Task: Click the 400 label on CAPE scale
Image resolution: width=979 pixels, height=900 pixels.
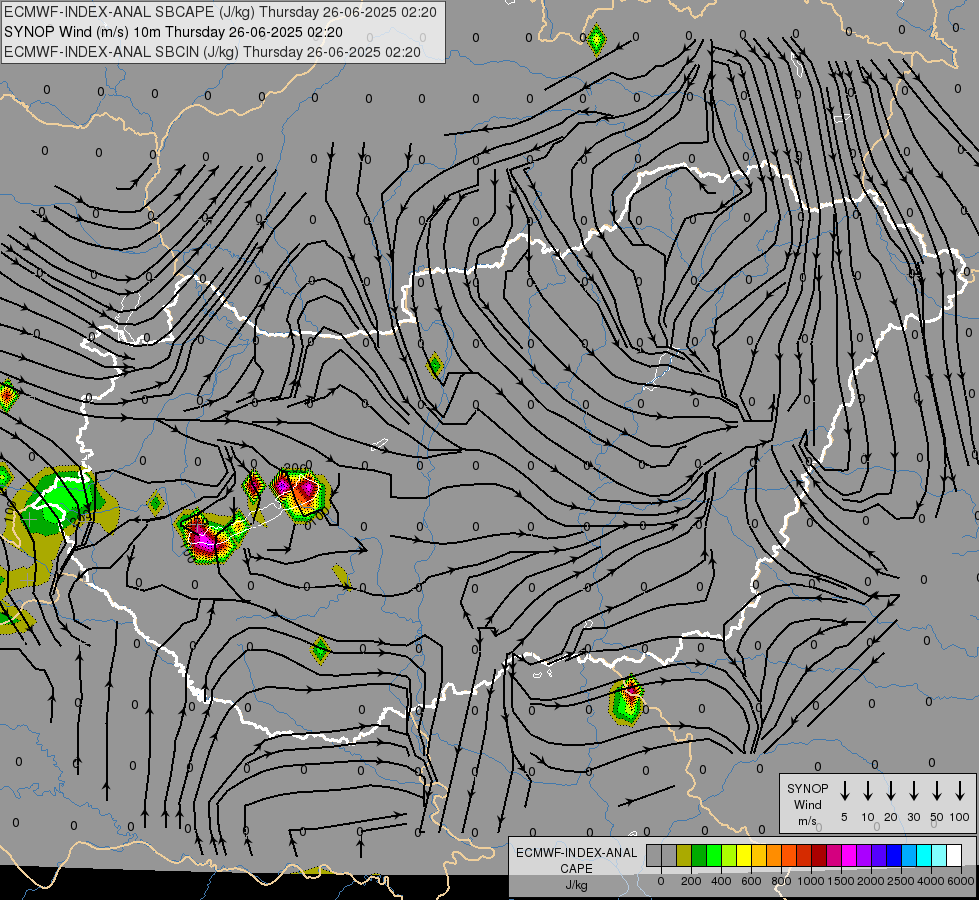Action: pyautogui.click(x=721, y=881)
